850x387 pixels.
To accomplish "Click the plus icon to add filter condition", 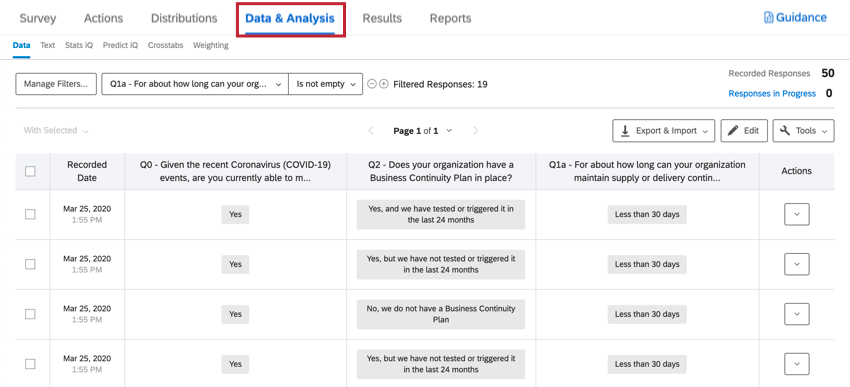I will tap(384, 84).
